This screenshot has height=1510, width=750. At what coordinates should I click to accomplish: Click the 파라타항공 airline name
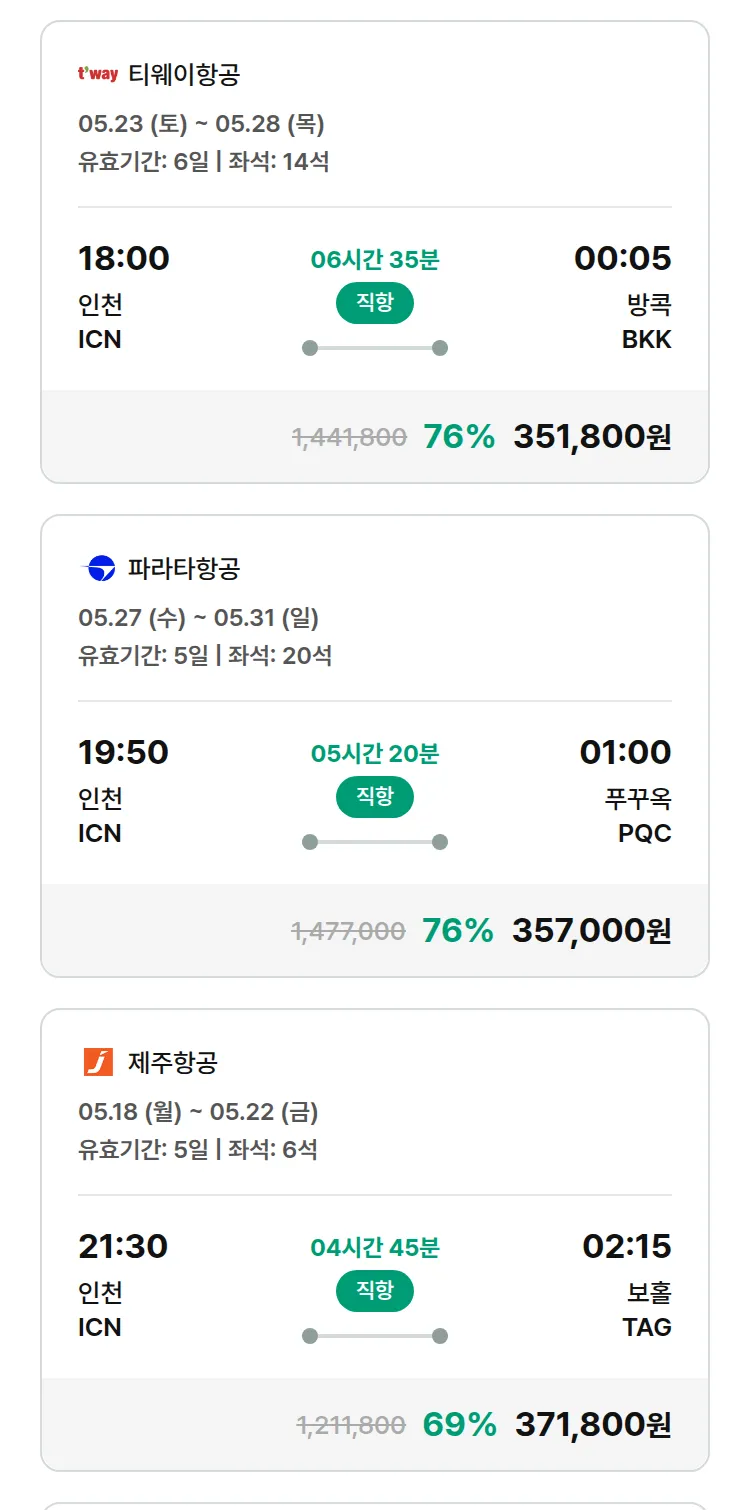pyautogui.click(x=184, y=568)
